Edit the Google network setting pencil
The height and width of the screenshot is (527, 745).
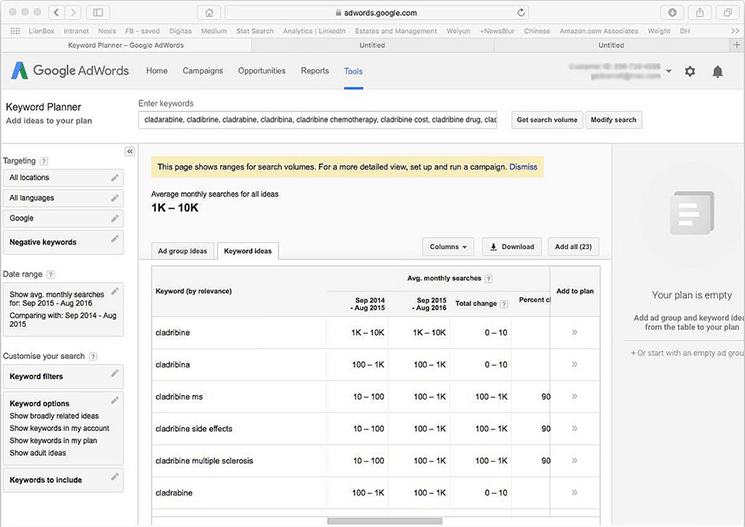[115, 219]
